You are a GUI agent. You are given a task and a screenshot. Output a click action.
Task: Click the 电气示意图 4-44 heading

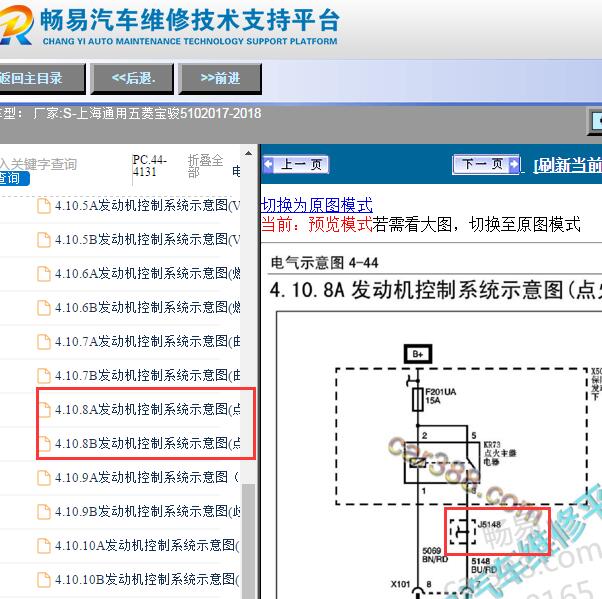[324, 263]
